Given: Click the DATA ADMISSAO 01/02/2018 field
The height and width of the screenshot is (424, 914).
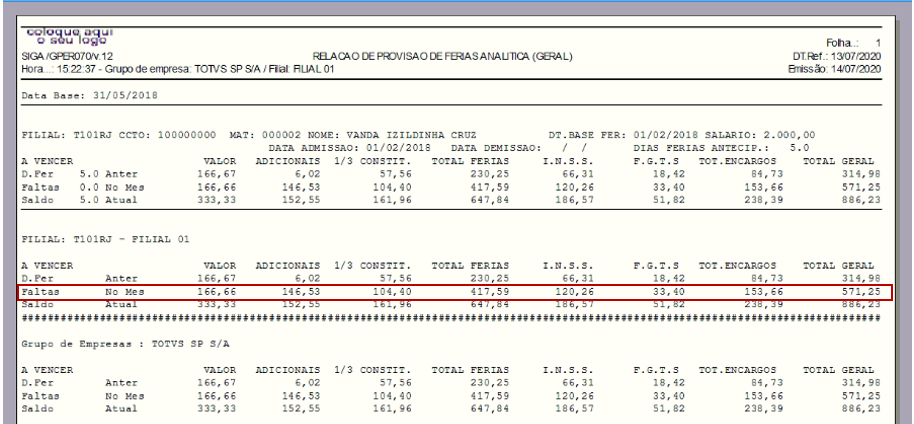Looking at the screenshot, I should tap(349, 148).
